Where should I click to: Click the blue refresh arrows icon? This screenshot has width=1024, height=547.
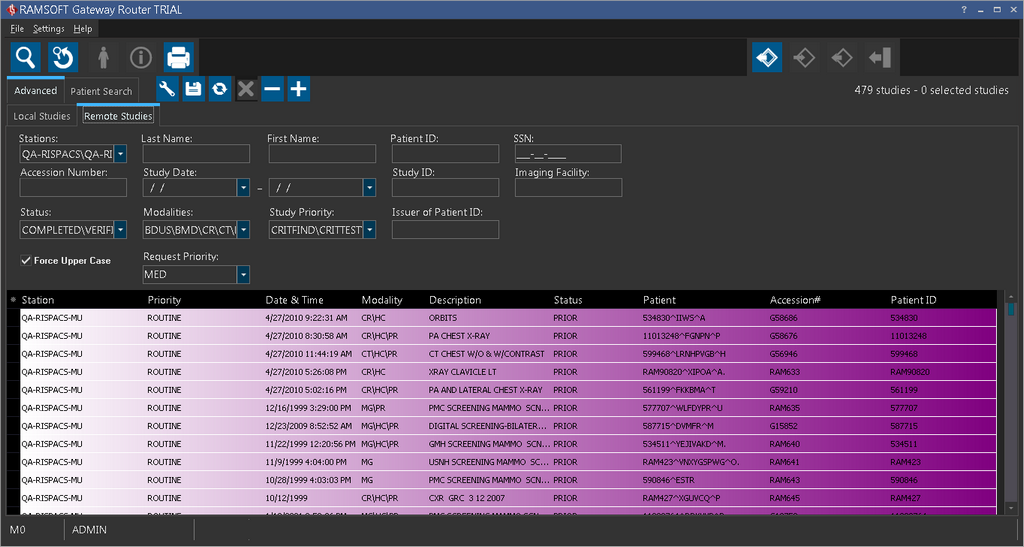(219, 89)
